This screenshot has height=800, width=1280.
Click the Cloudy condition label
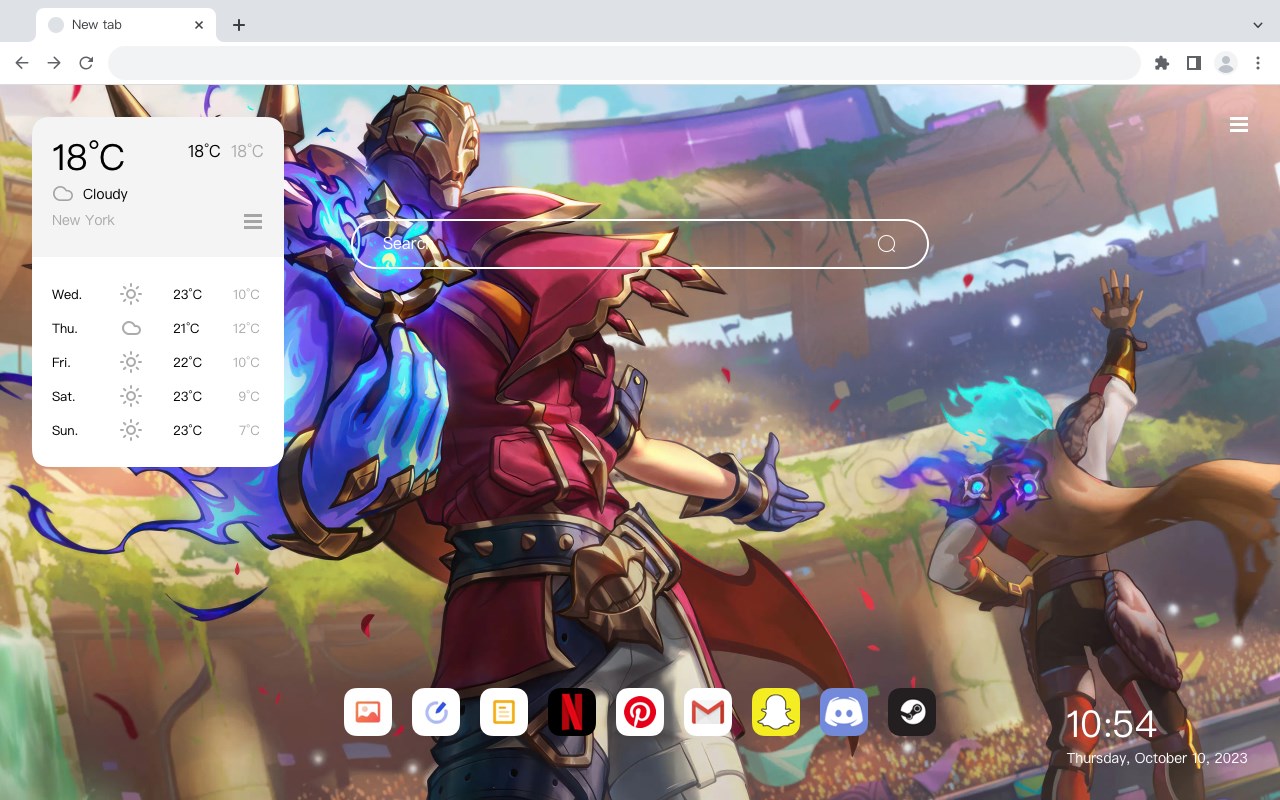[105, 194]
